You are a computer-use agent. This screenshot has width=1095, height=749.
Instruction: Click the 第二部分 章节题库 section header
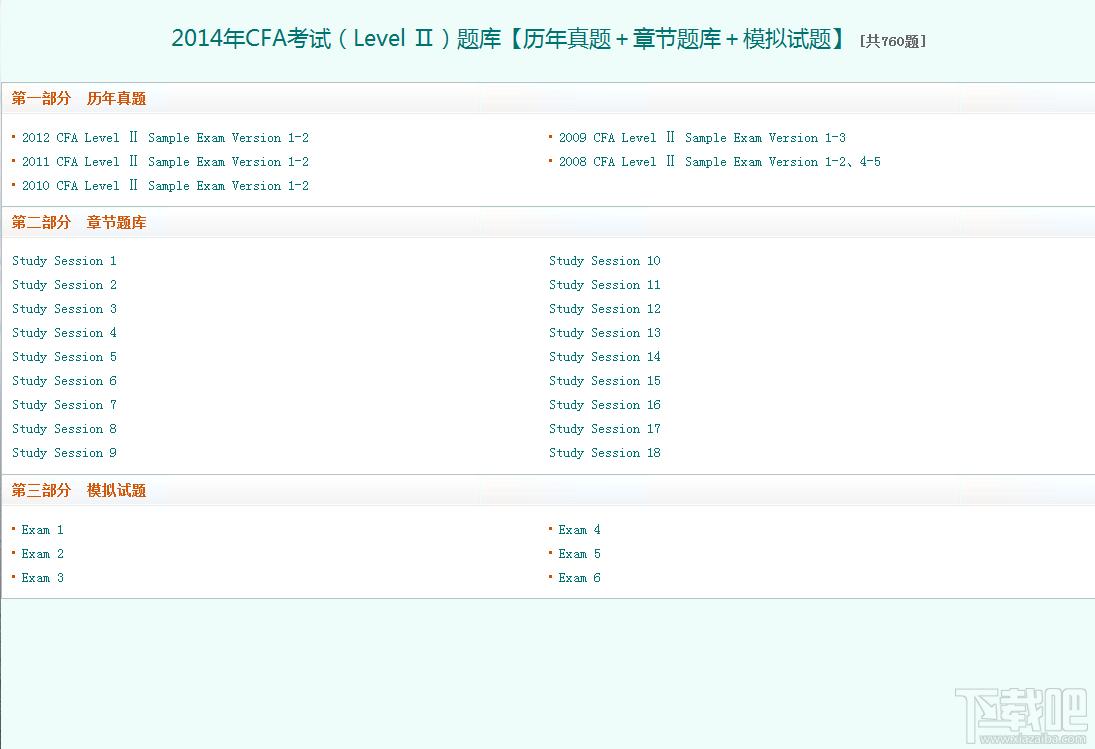coord(79,223)
